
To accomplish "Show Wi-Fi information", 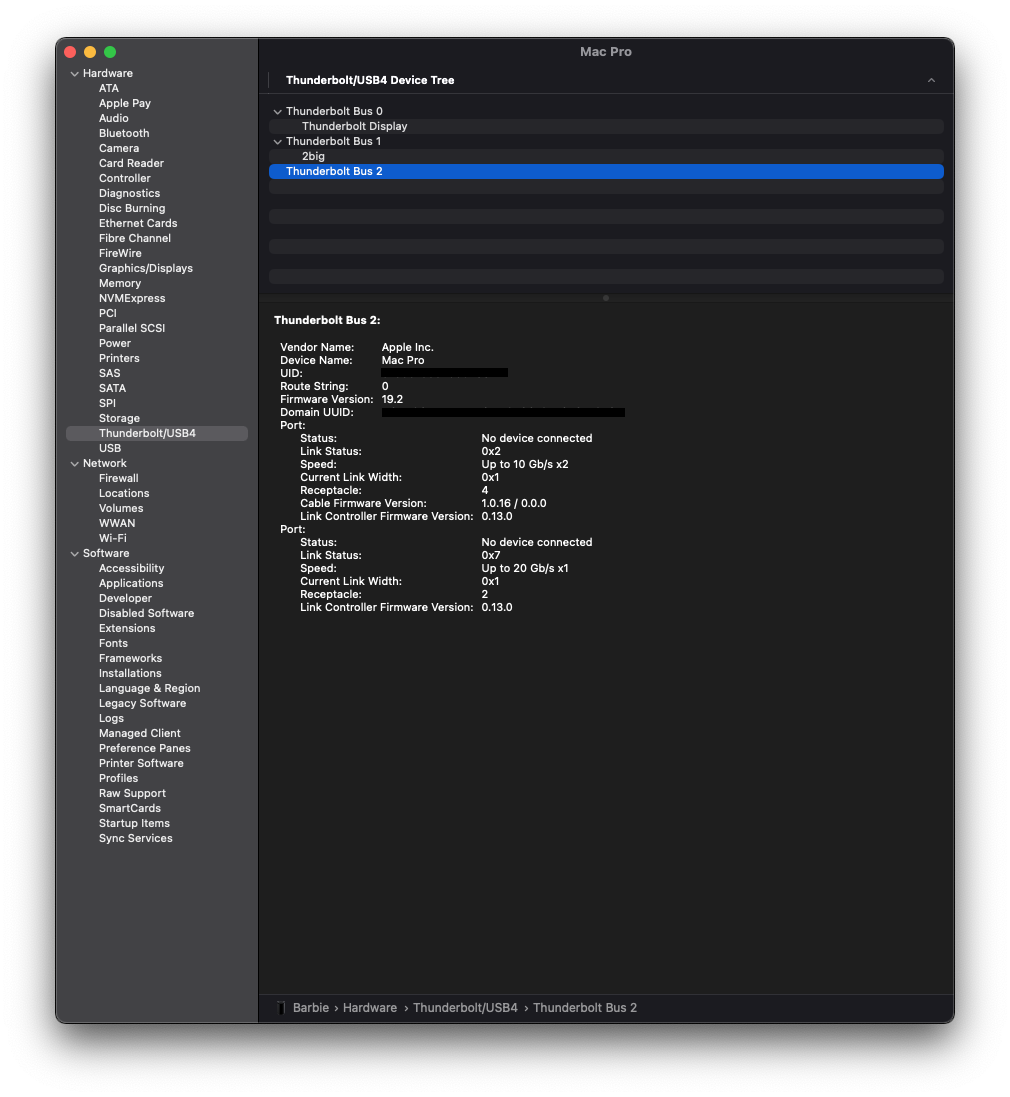I will point(113,539).
